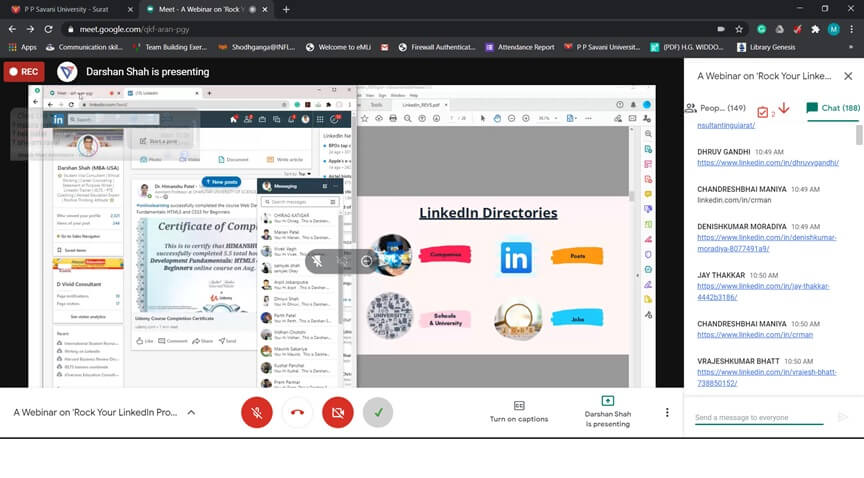Switch to the Chat (188) tab
Image resolution: width=864 pixels, height=478 pixels.
(833, 108)
